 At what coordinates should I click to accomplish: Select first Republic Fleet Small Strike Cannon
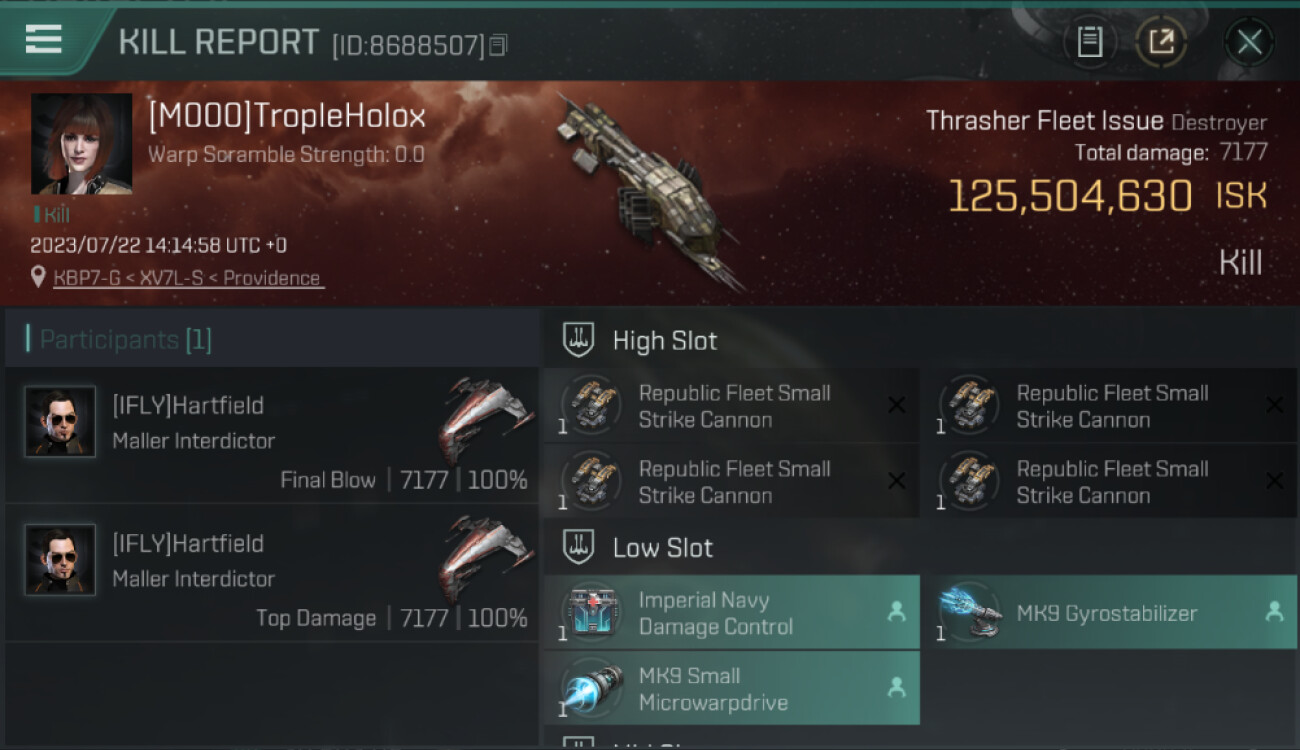point(732,406)
